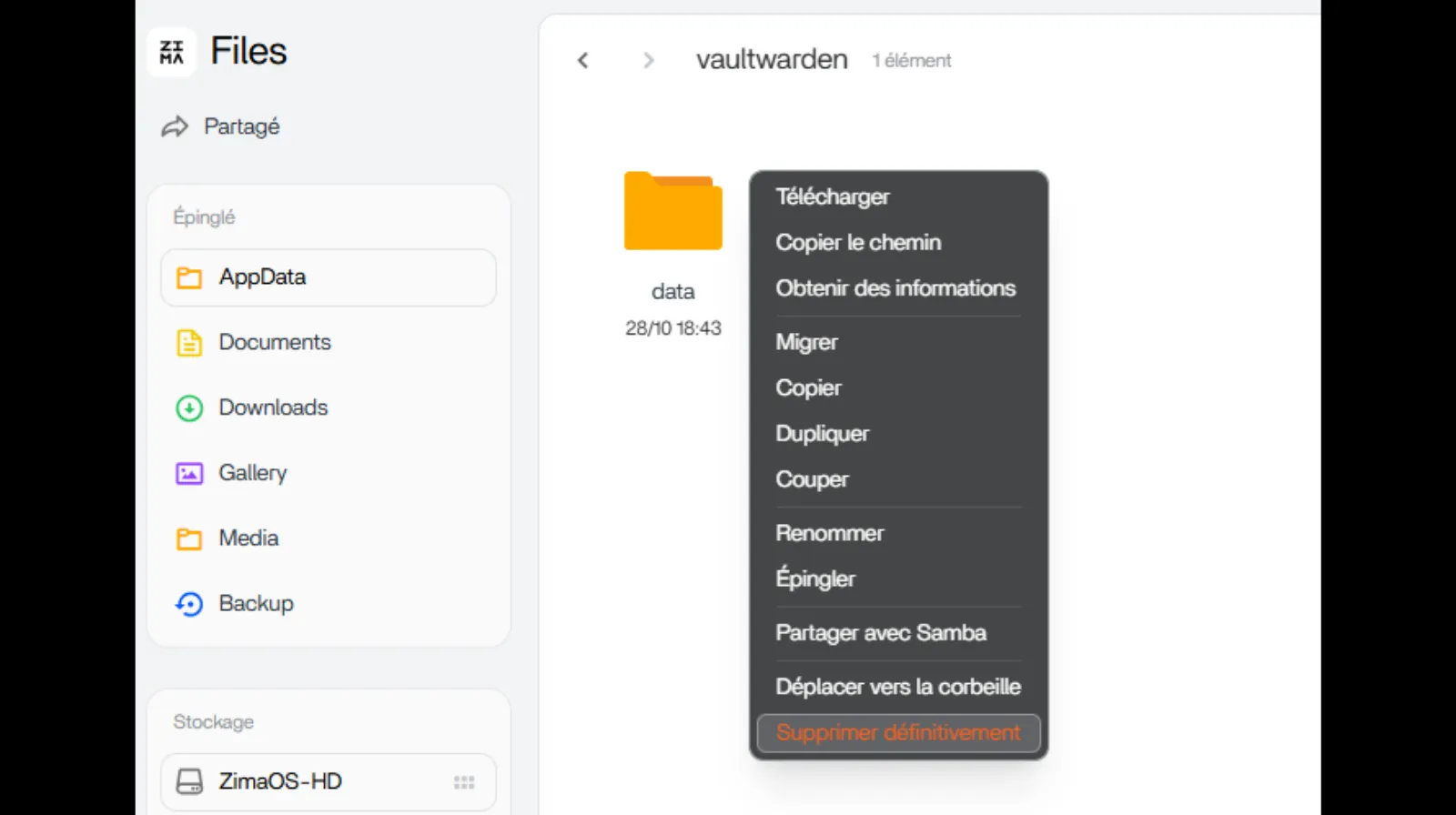Viewport: 1456px width, 815px height.
Task: Navigate back with the left chevron
Action: [x=583, y=61]
